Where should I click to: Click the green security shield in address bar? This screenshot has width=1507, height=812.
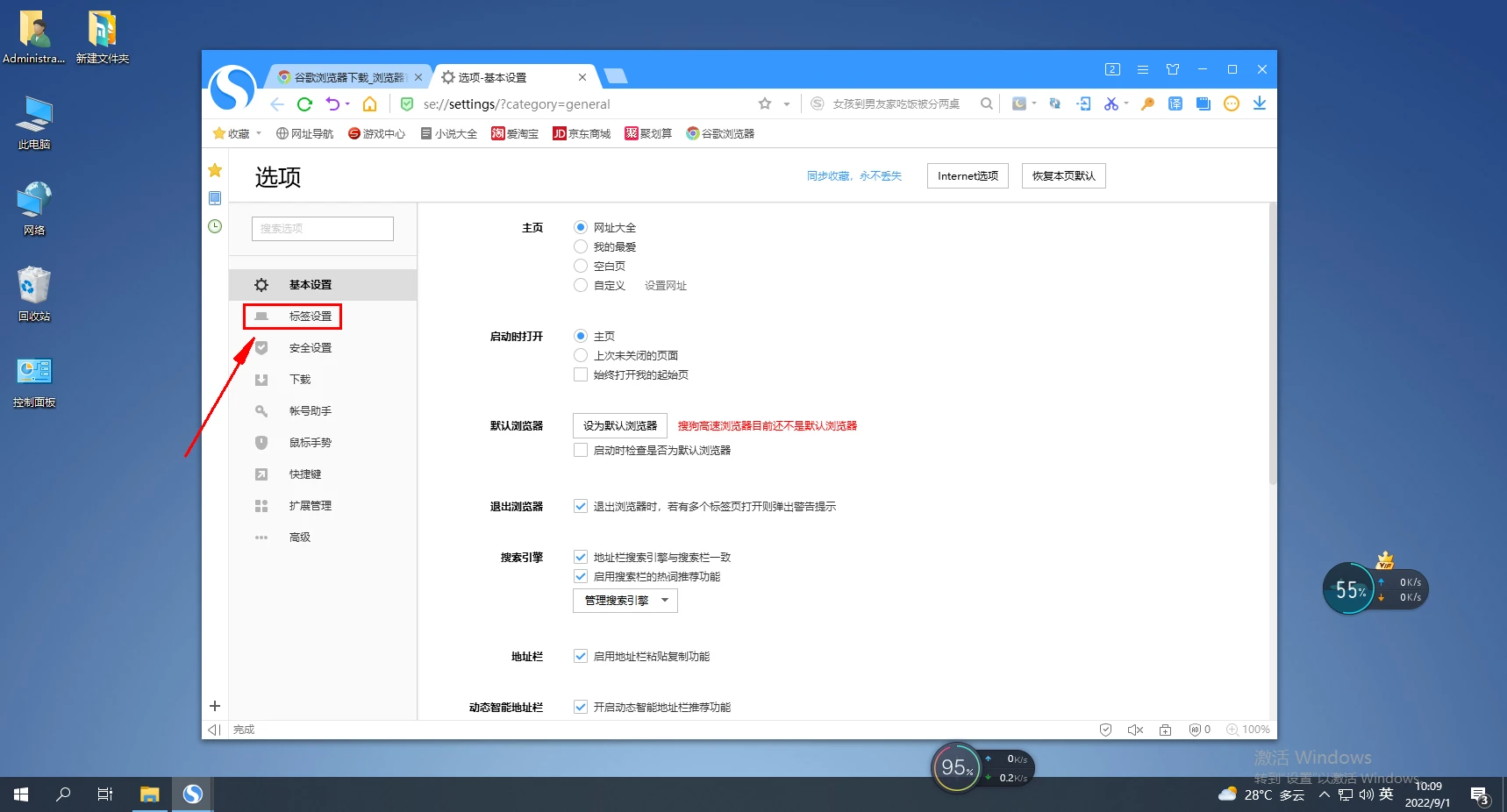click(x=407, y=104)
